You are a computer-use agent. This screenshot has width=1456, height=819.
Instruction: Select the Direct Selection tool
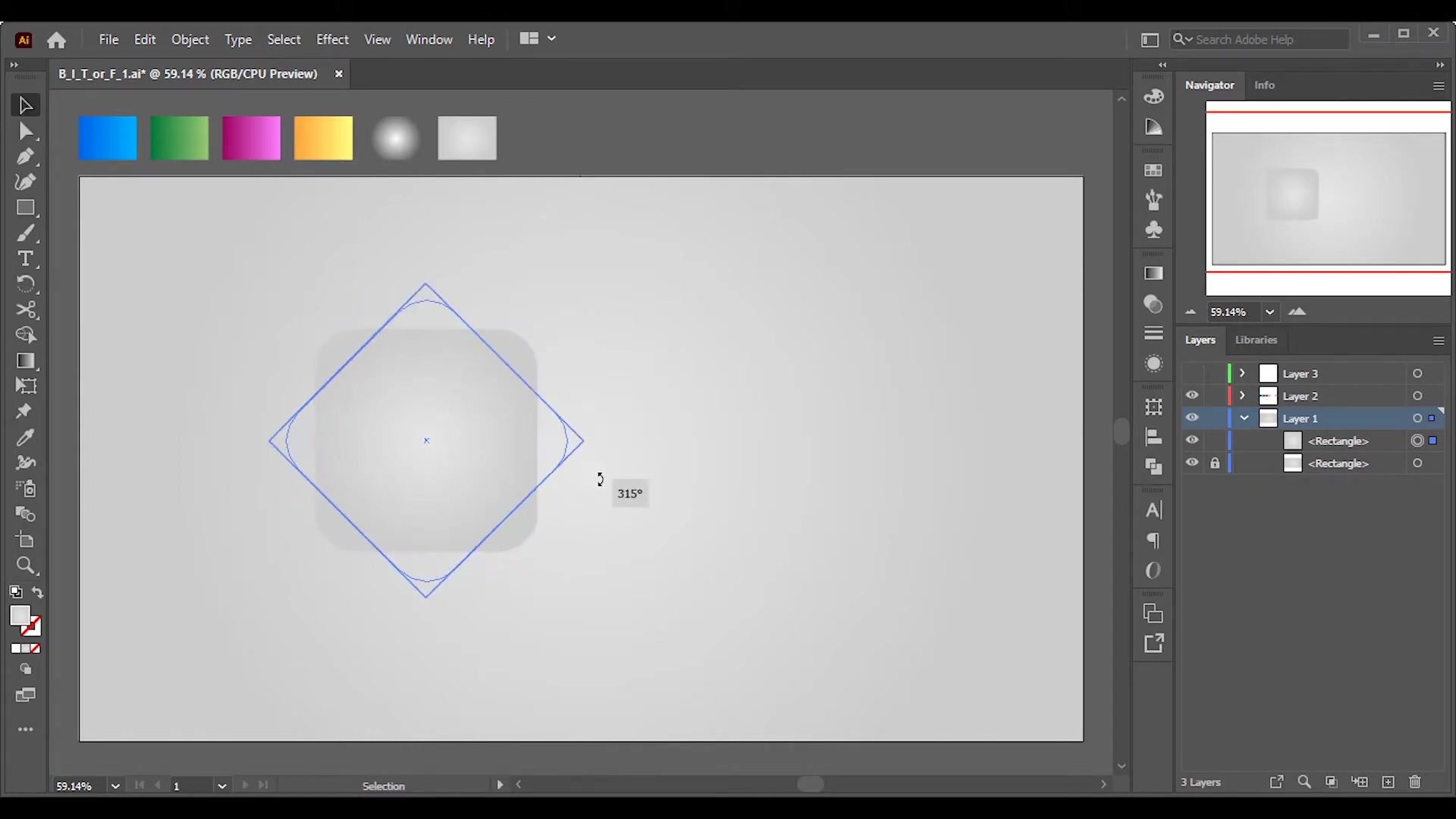tap(25, 132)
